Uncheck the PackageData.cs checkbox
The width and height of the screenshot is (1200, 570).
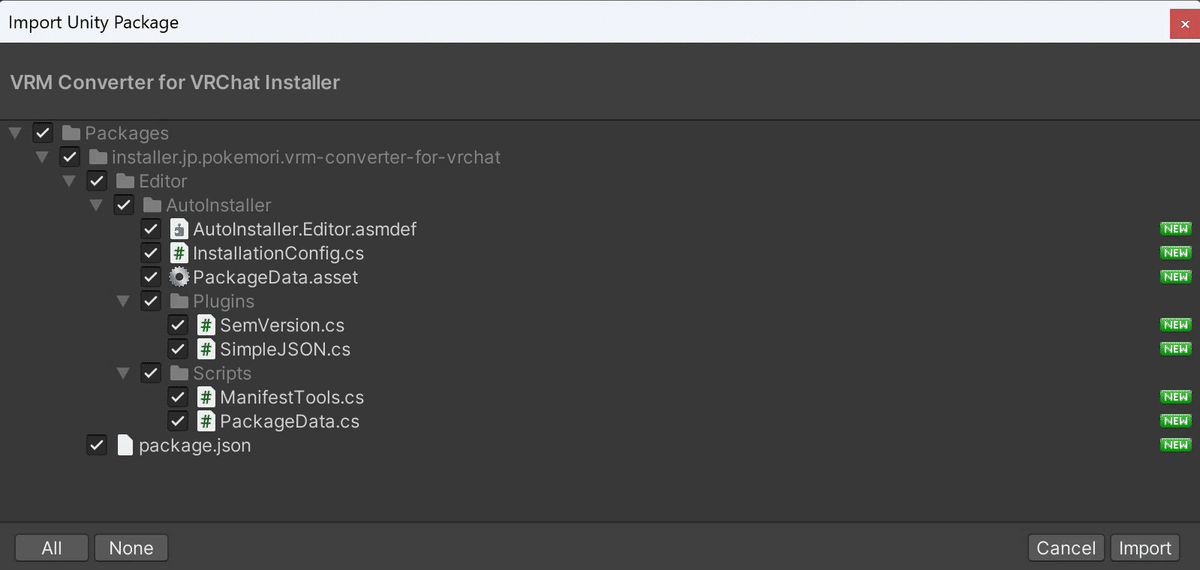click(x=178, y=421)
